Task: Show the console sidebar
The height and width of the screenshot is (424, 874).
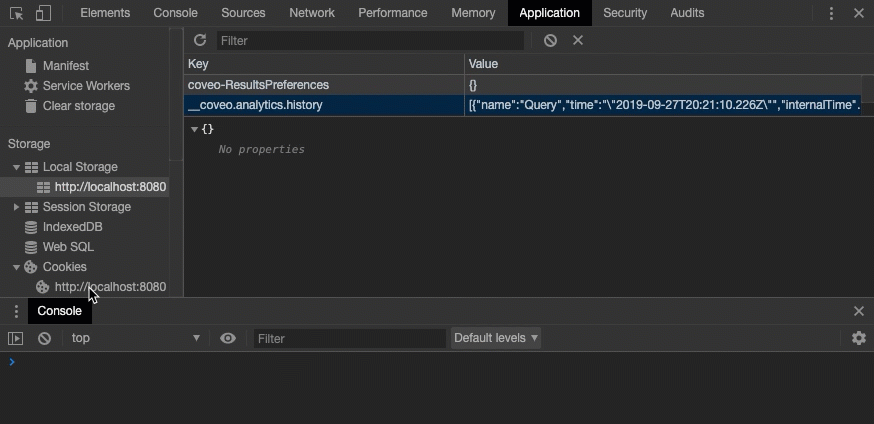Action: [15, 338]
